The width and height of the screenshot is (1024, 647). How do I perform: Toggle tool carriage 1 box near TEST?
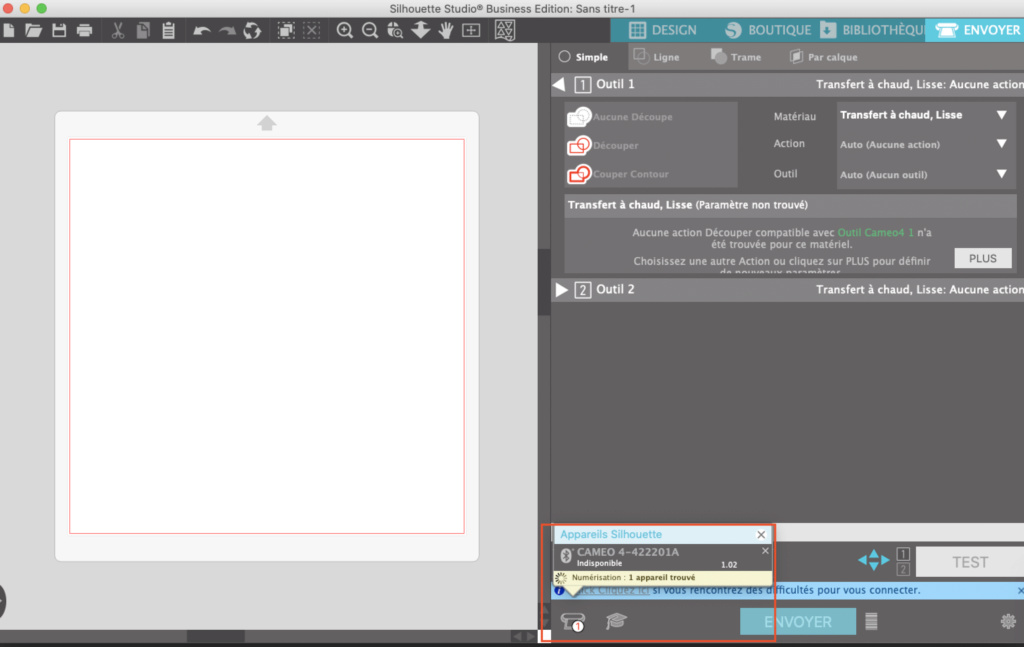(x=903, y=554)
